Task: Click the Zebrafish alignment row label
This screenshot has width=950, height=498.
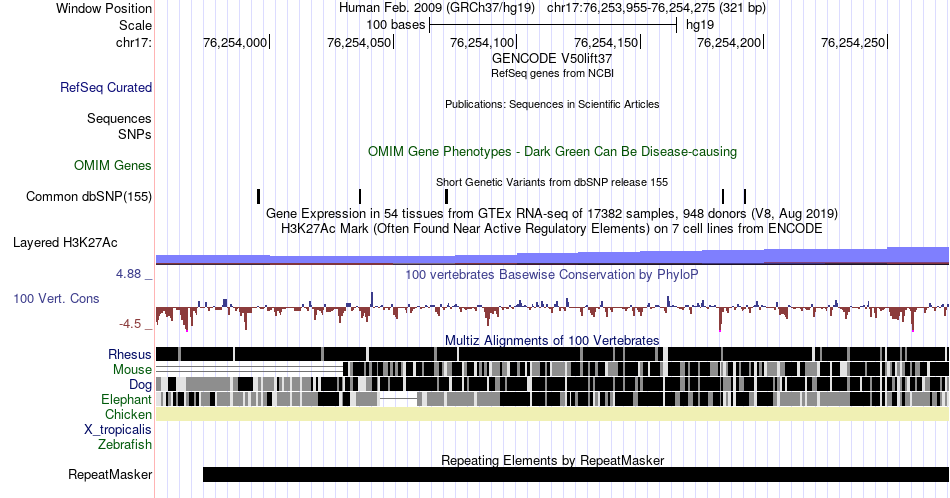Action: click(x=125, y=445)
